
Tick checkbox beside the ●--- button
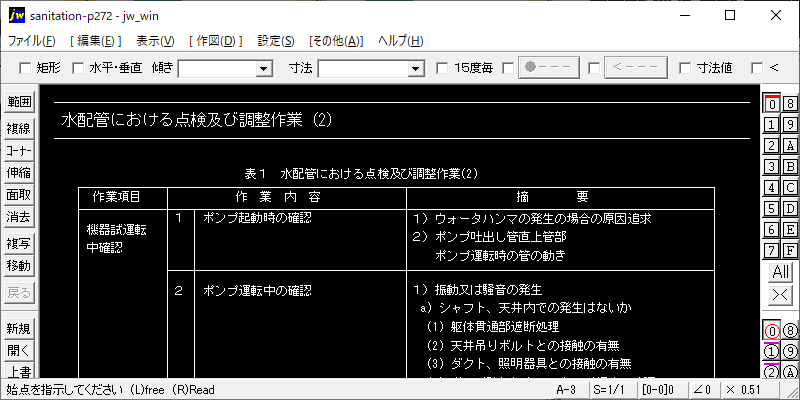pos(508,68)
